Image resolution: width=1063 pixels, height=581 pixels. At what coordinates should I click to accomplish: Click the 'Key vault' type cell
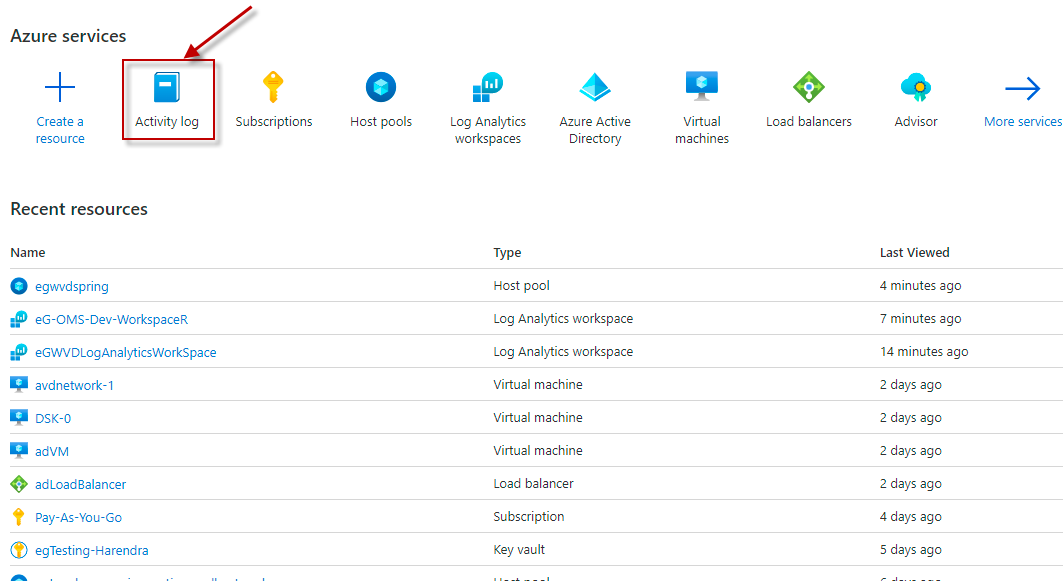[x=519, y=550]
